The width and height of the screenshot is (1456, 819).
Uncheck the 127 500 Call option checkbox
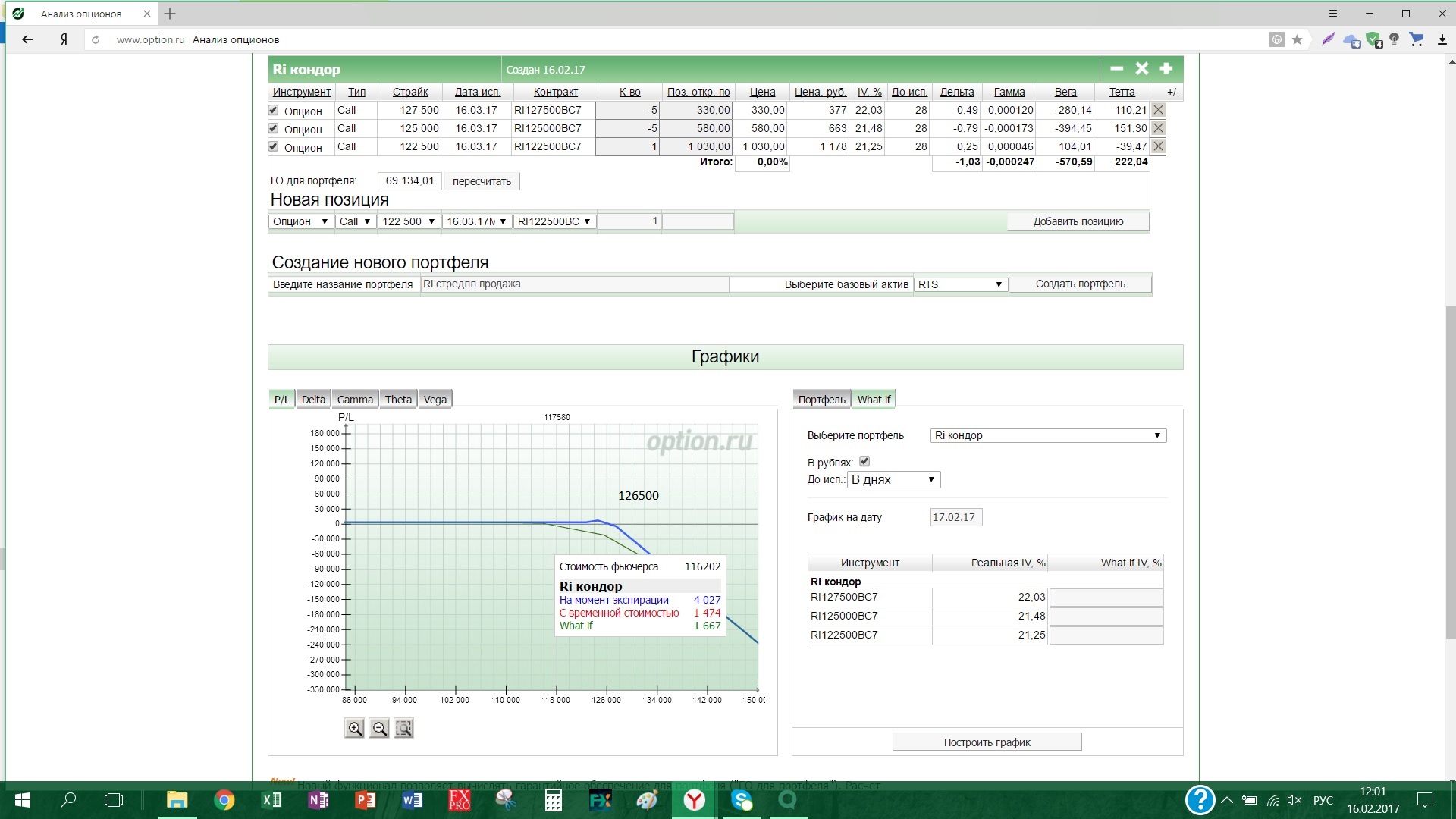(x=274, y=110)
